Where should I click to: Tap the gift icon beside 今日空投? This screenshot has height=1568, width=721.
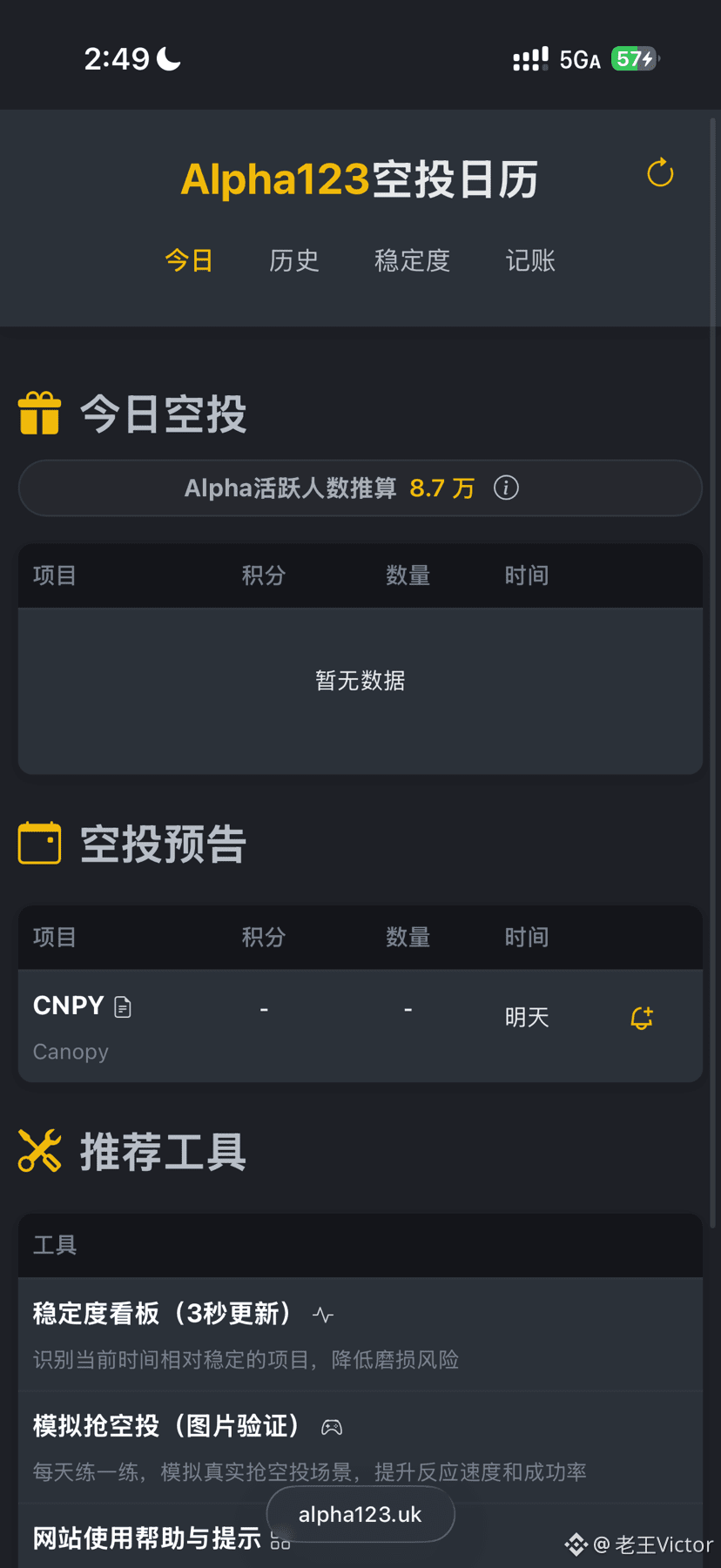(39, 413)
